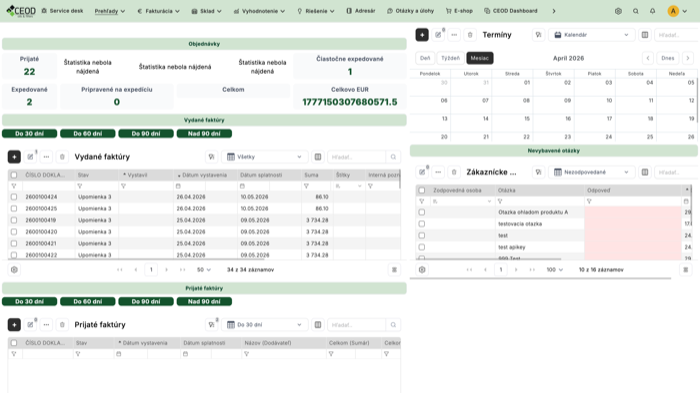700x393 pixels.
Task: Open the search icon in top bar
Action: tap(636, 11)
